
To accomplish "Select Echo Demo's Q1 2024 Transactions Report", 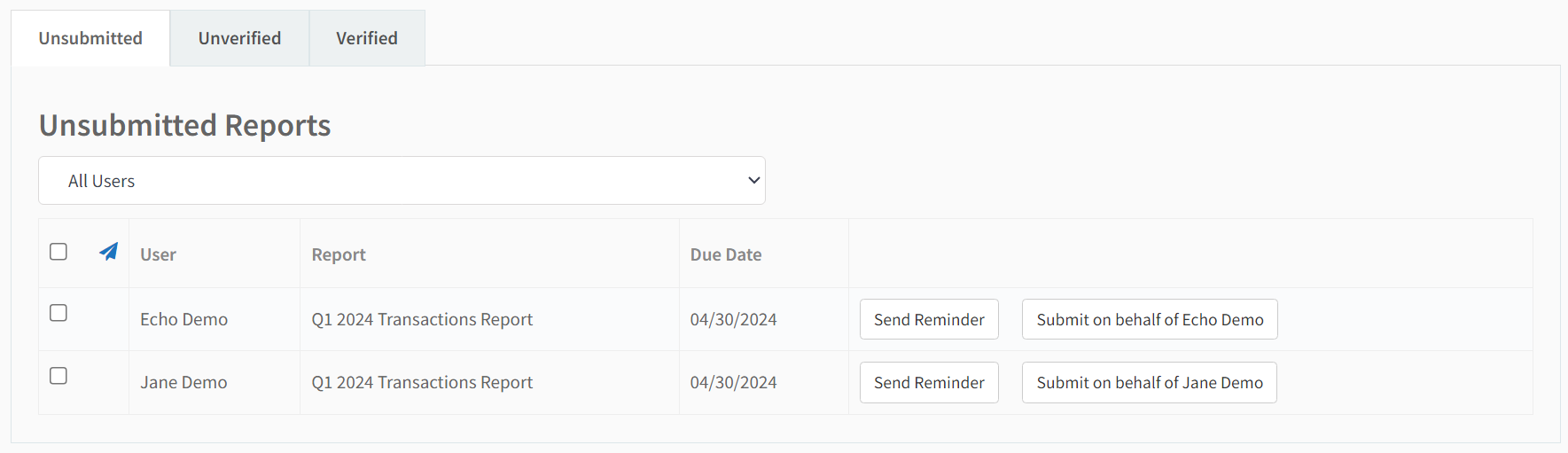I will [422, 319].
